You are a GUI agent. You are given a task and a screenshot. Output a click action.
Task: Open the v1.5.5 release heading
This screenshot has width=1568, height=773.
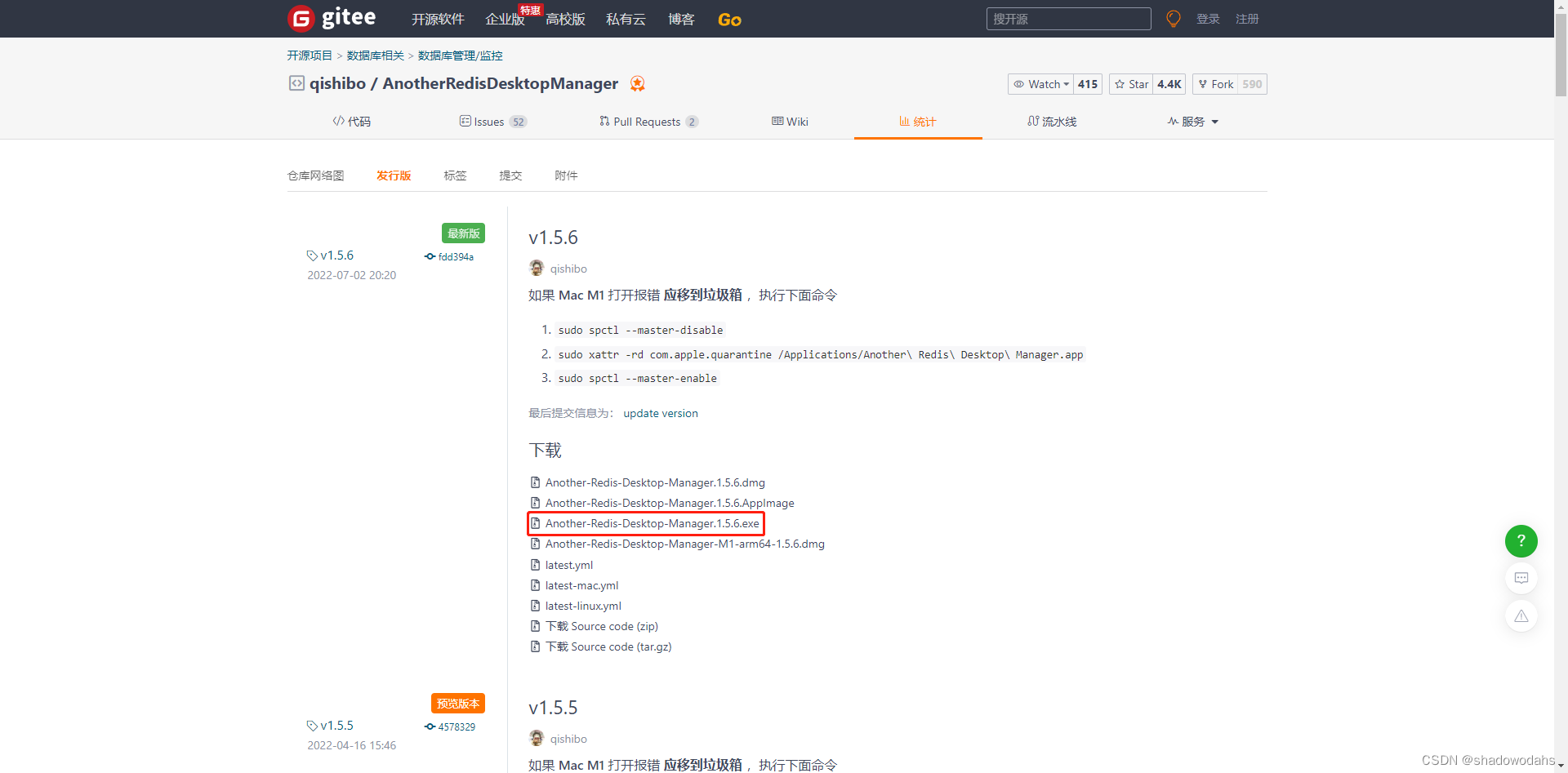pos(553,708)
